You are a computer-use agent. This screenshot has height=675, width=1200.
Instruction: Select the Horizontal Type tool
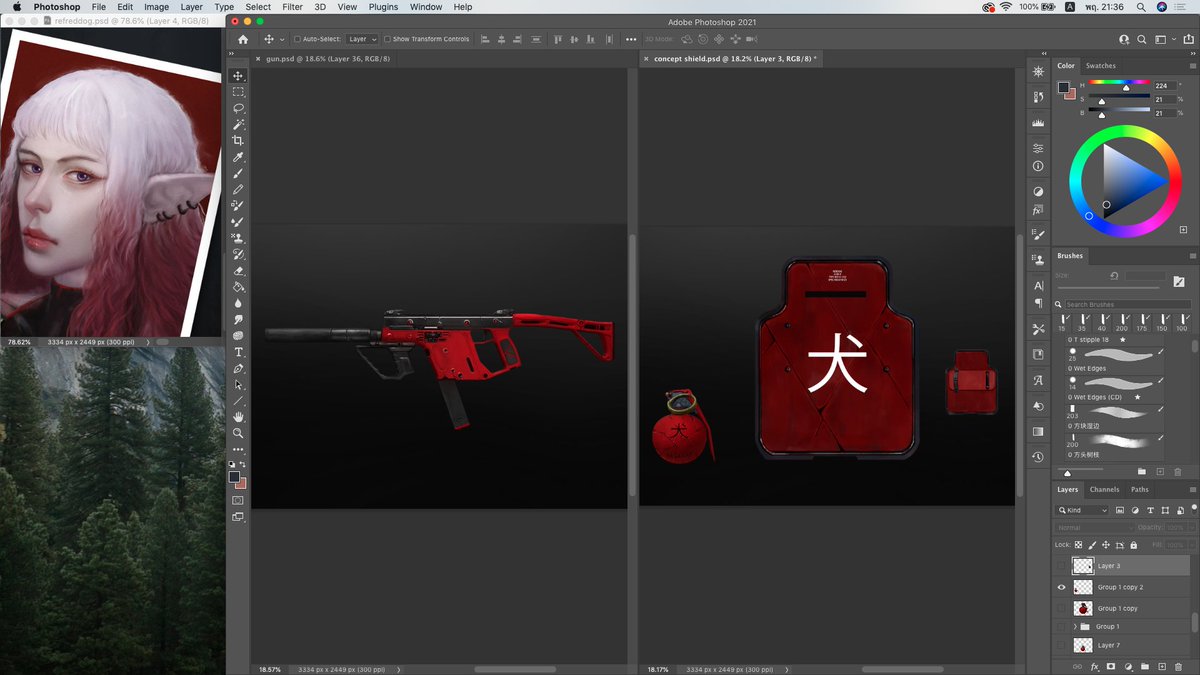click(x=238, y=352)
